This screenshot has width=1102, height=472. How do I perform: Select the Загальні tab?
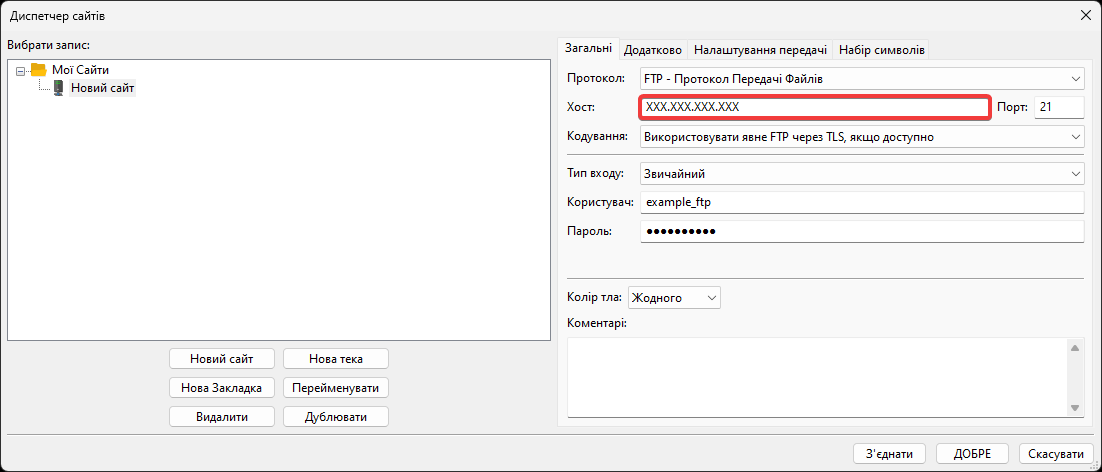point(589,48)
